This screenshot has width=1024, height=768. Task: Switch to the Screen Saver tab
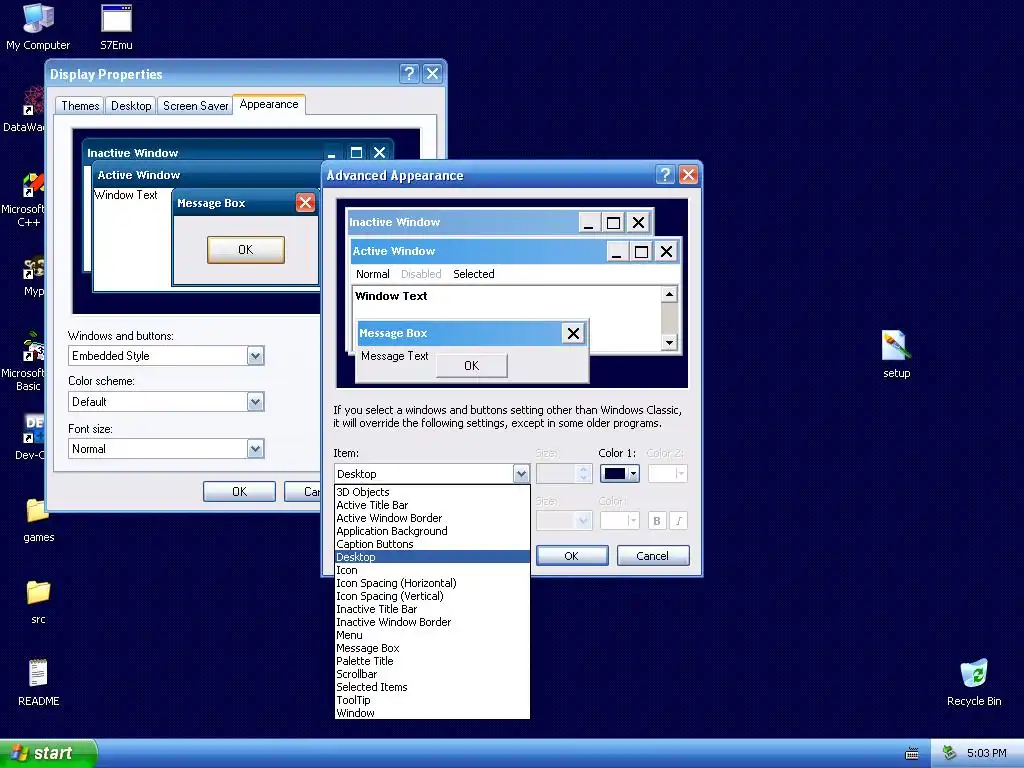pos(195,106)
